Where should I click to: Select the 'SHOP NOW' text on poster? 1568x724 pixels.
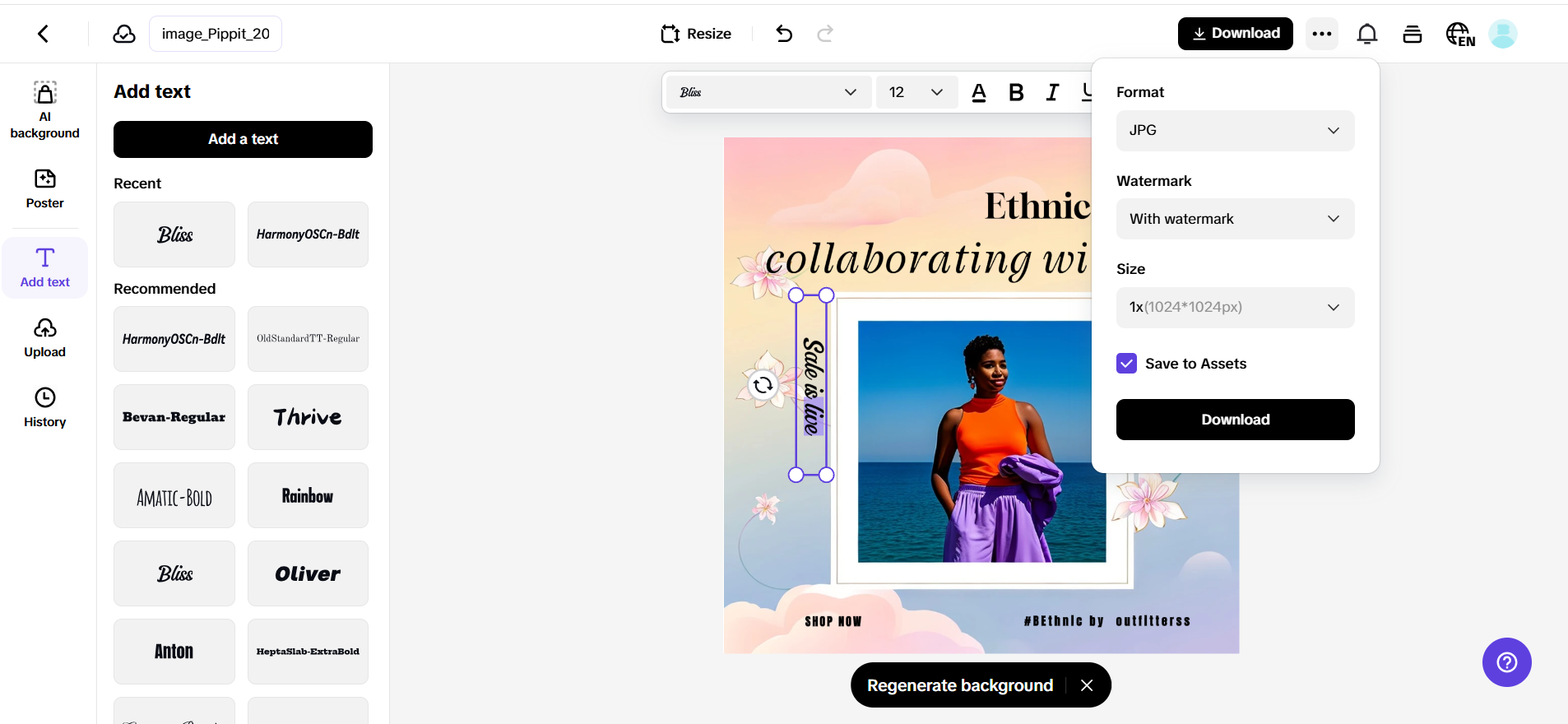(833, 621)
